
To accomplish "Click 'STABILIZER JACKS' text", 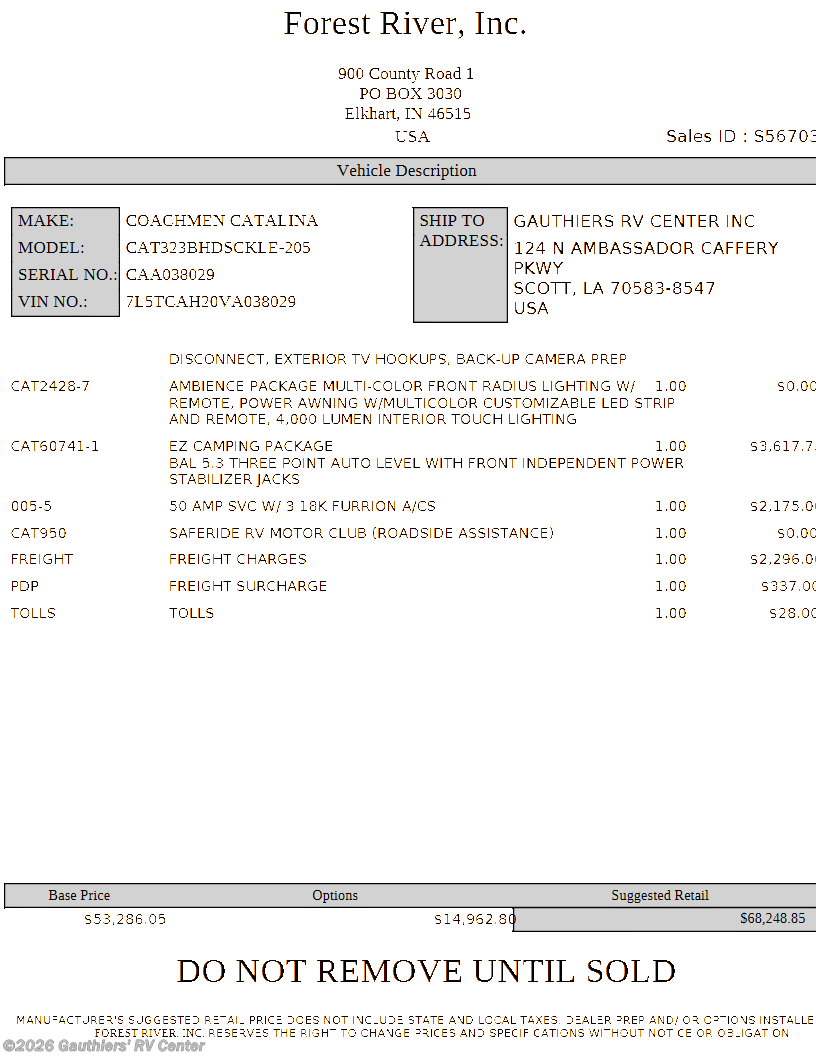I will tap(234, 480).
